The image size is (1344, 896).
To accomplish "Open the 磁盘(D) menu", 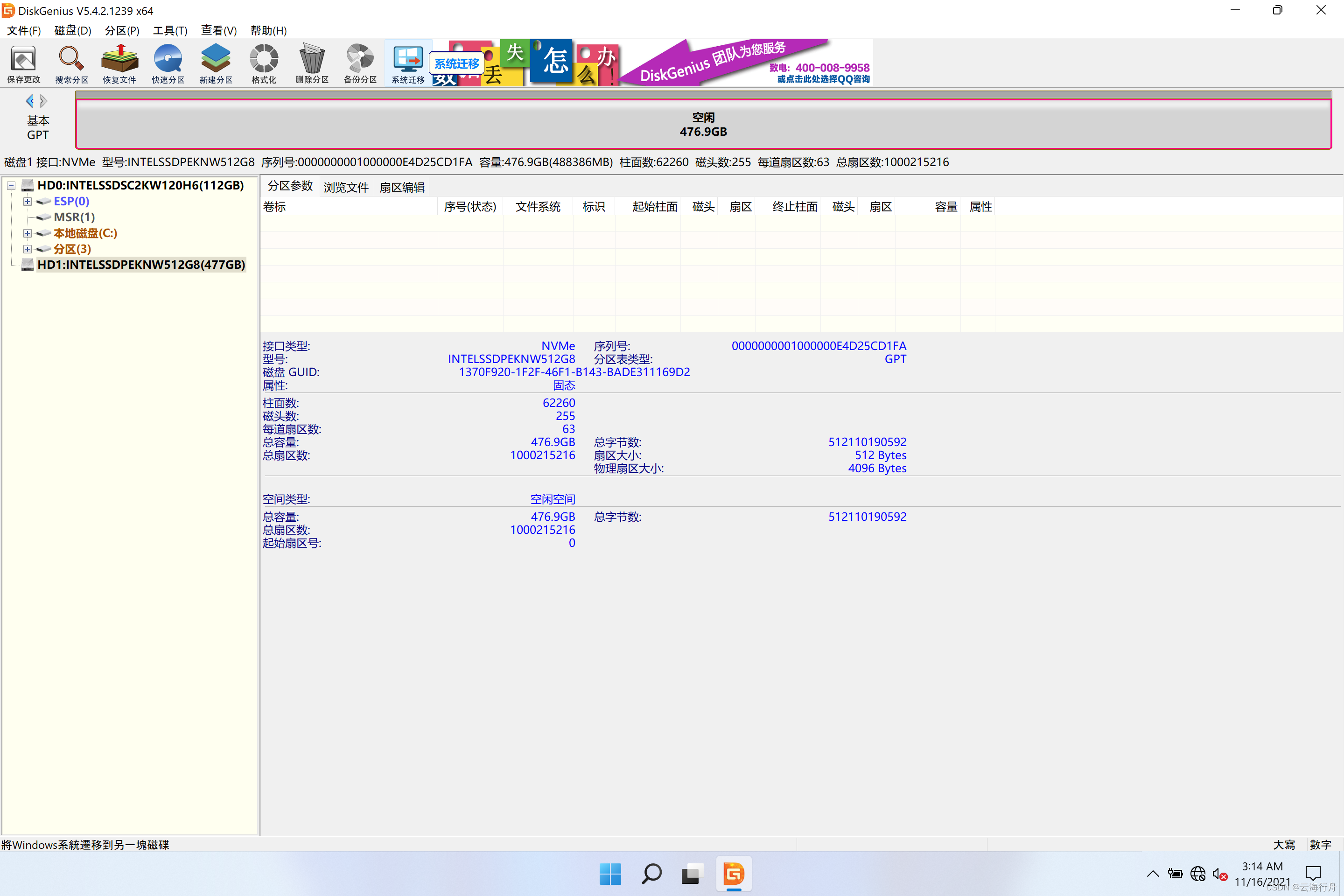I will click(x=73, y=30).
